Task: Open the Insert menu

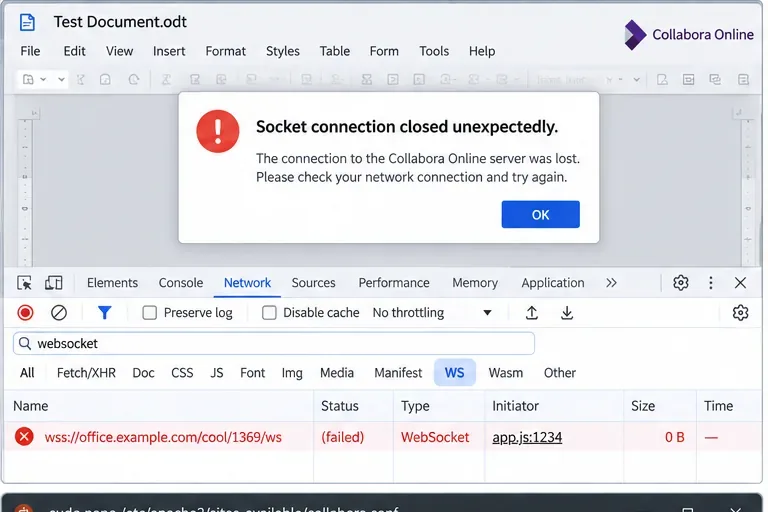Action: click(169, 51)
